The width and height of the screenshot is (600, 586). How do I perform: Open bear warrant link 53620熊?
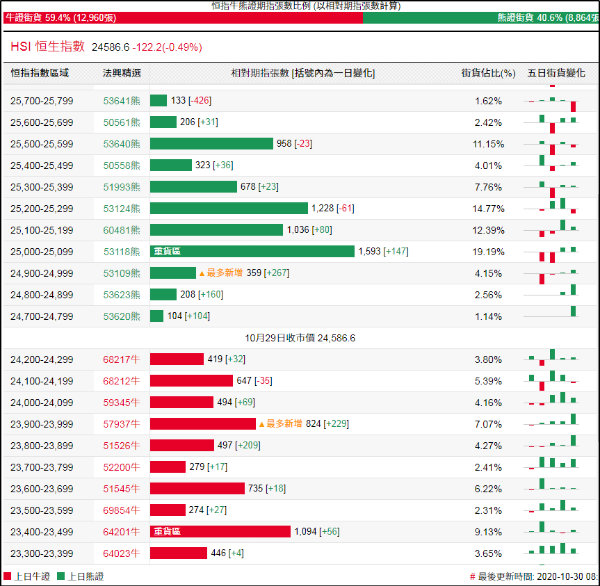point(122,317)
